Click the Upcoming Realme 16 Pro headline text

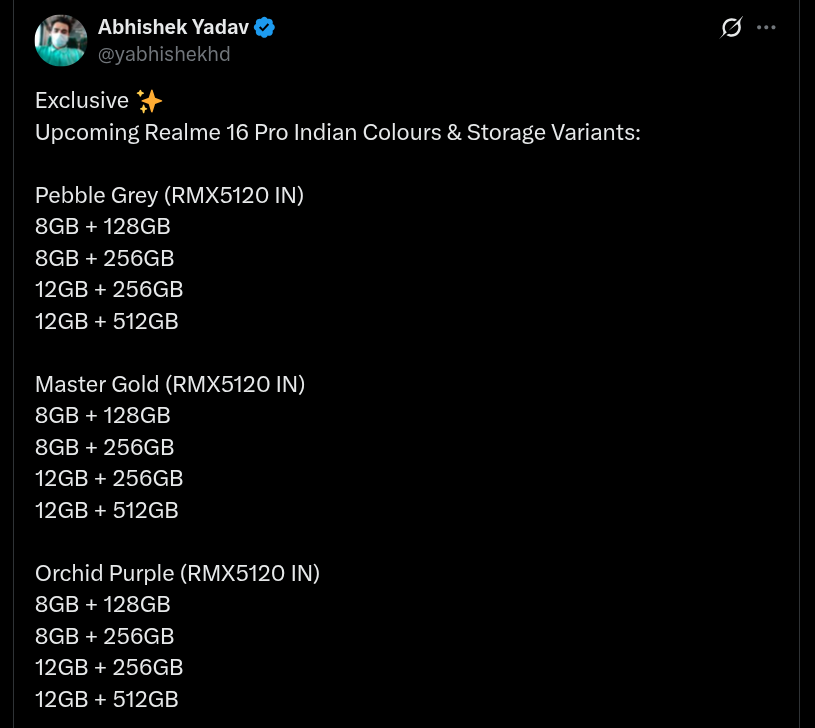pyautogui.click(x=337, y=131)
